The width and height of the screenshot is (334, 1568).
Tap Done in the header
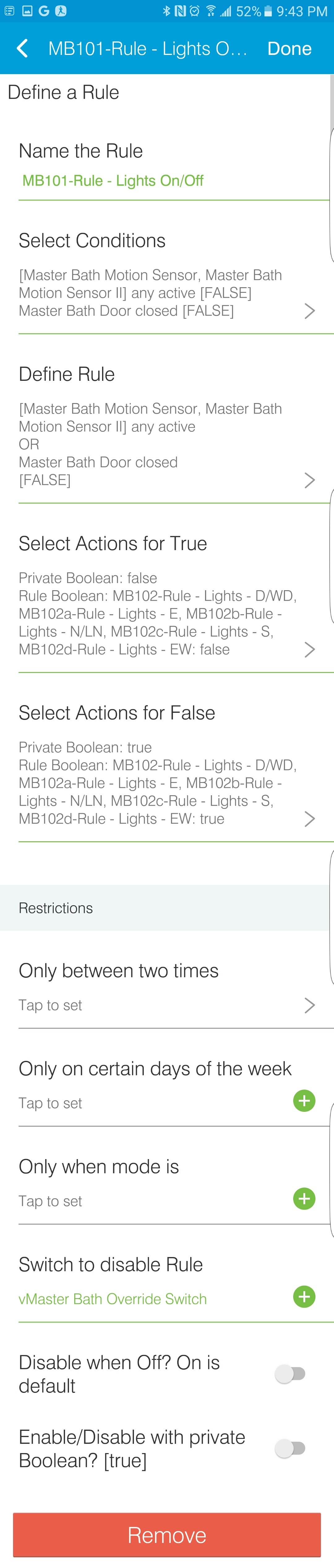click(x=289, y=48)
